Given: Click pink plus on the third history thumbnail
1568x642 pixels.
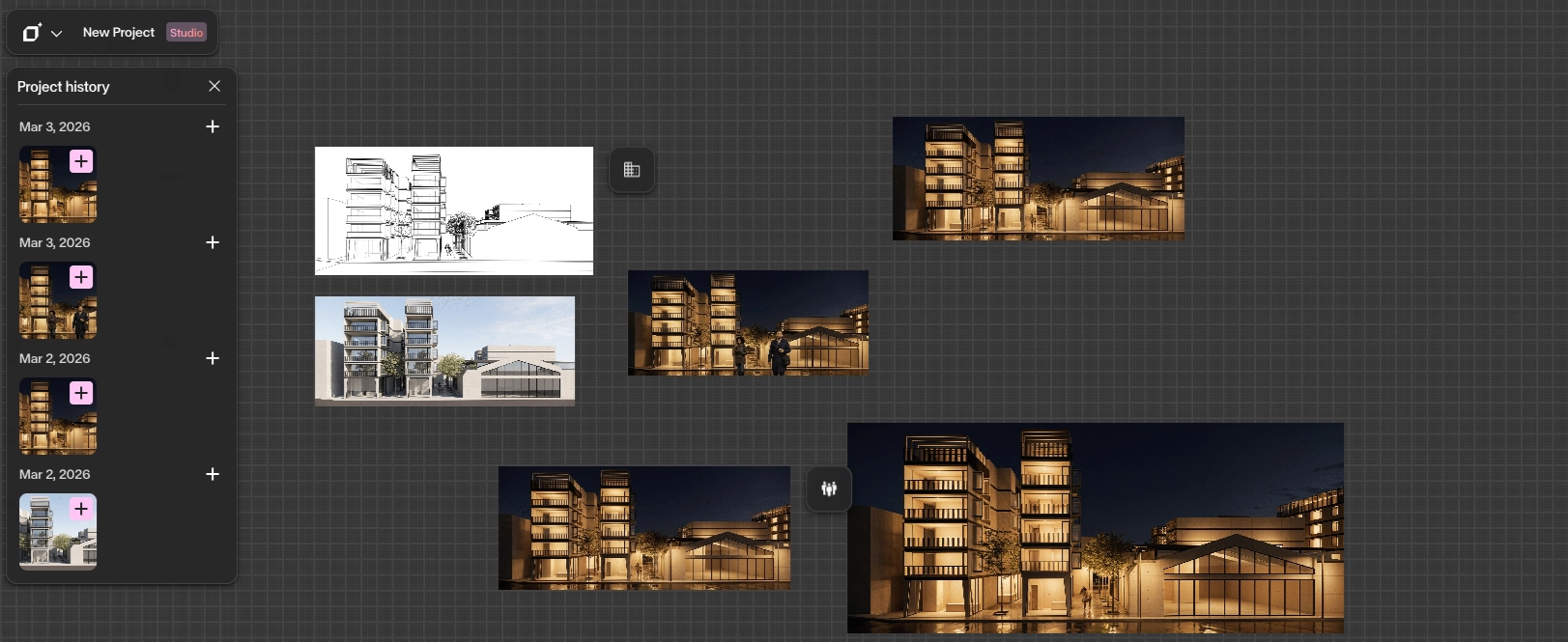Looking at the screenshot, I should (81, 393).
